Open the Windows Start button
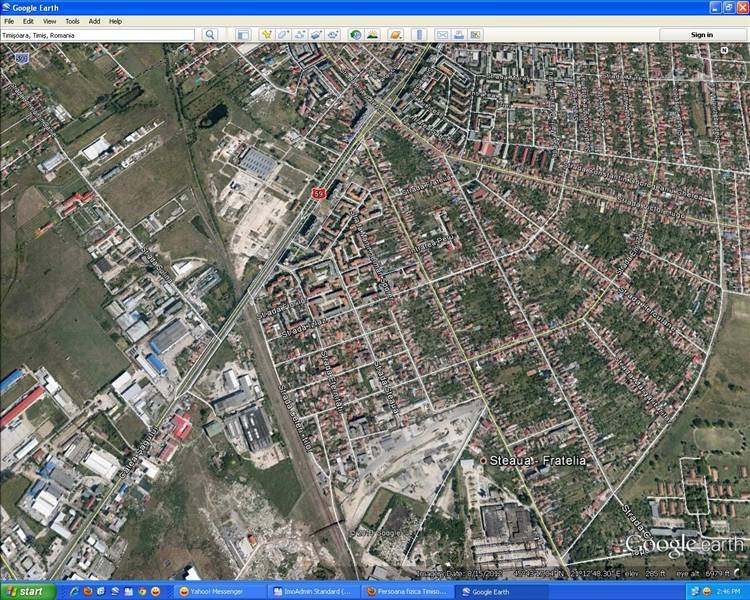750x600 pixels. point(27,591)
